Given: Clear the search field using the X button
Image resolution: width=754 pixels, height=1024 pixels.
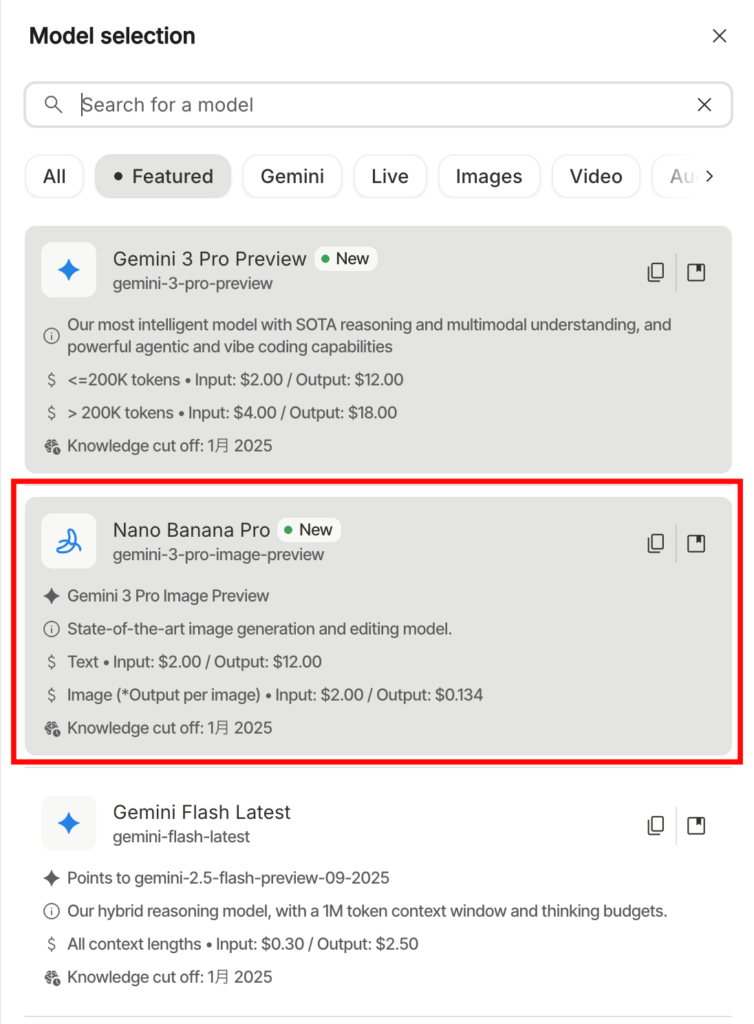Looking at the screenshot, I should (x=704, y=104).
